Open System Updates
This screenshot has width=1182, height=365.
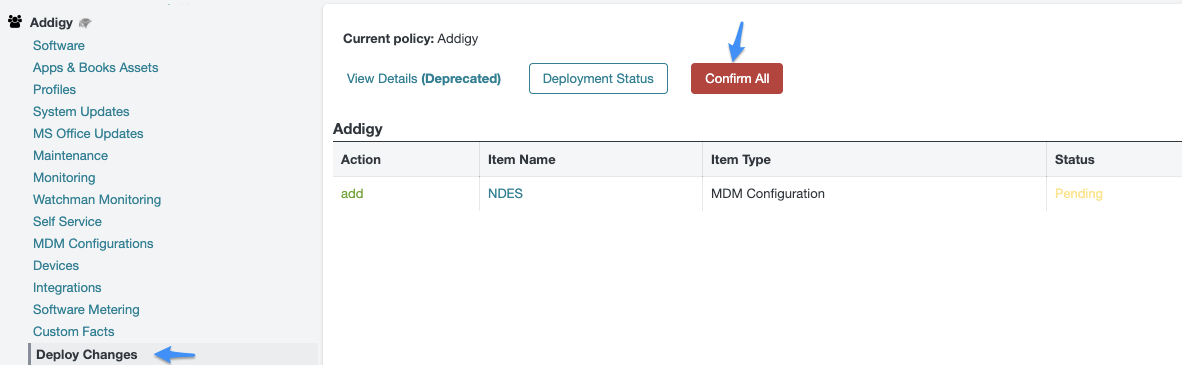[x=81, y=112]
